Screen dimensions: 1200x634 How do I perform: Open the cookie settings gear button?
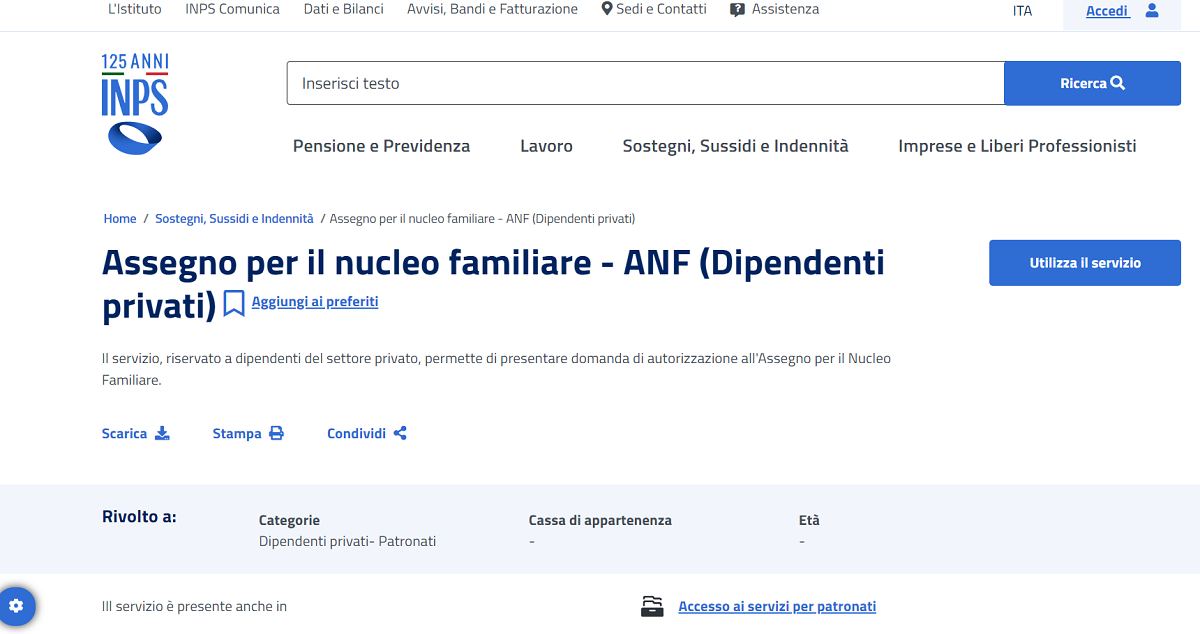16,606
